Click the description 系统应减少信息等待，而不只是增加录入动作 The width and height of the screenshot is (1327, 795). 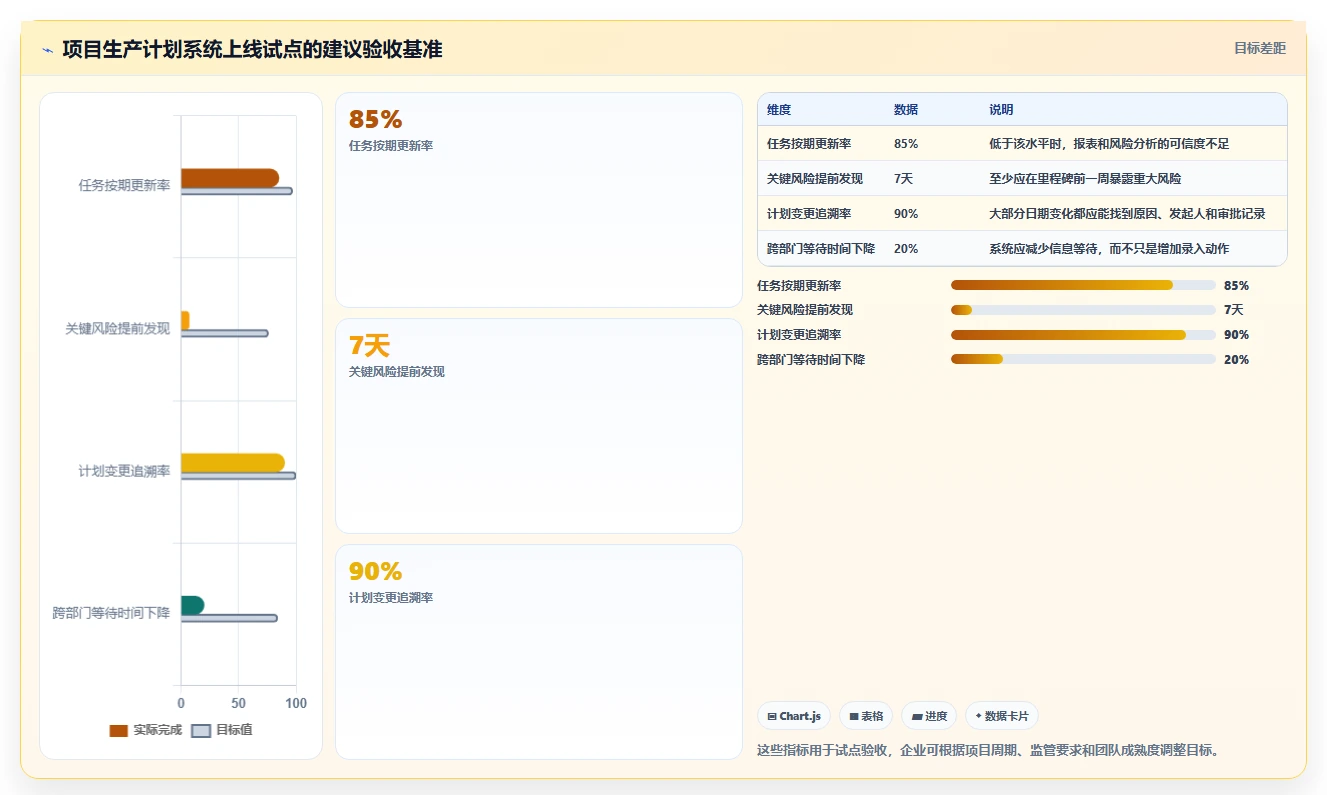pyautogui.click(x=1109, y=249)
